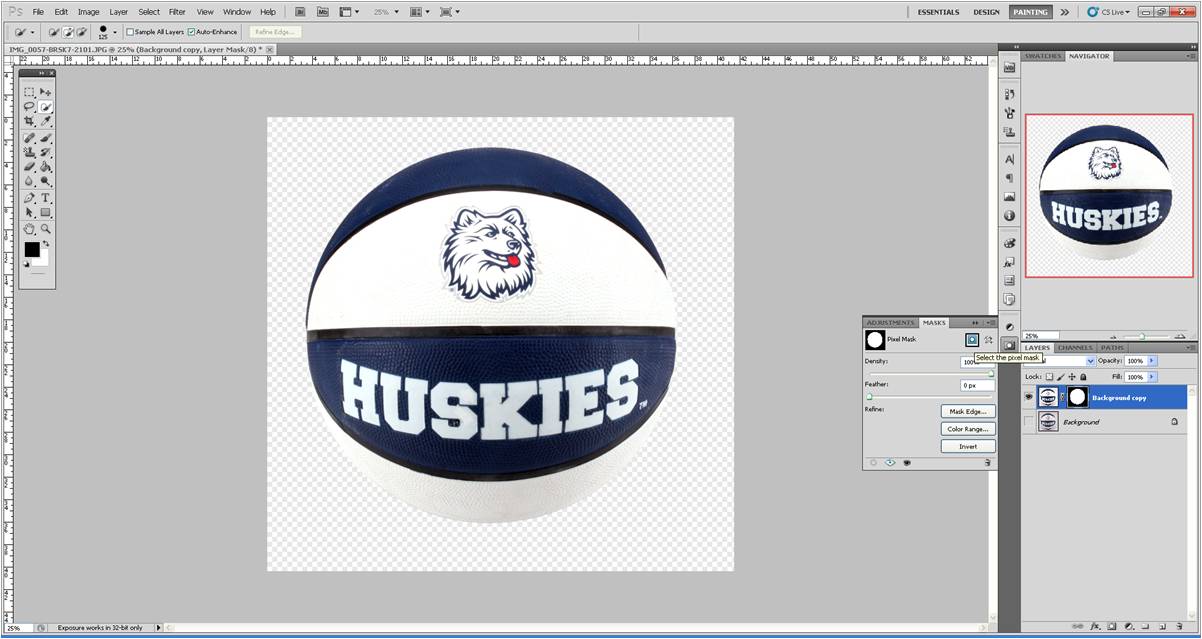
Task: Pick the Eyedropper tool
Action: [46, 121]
